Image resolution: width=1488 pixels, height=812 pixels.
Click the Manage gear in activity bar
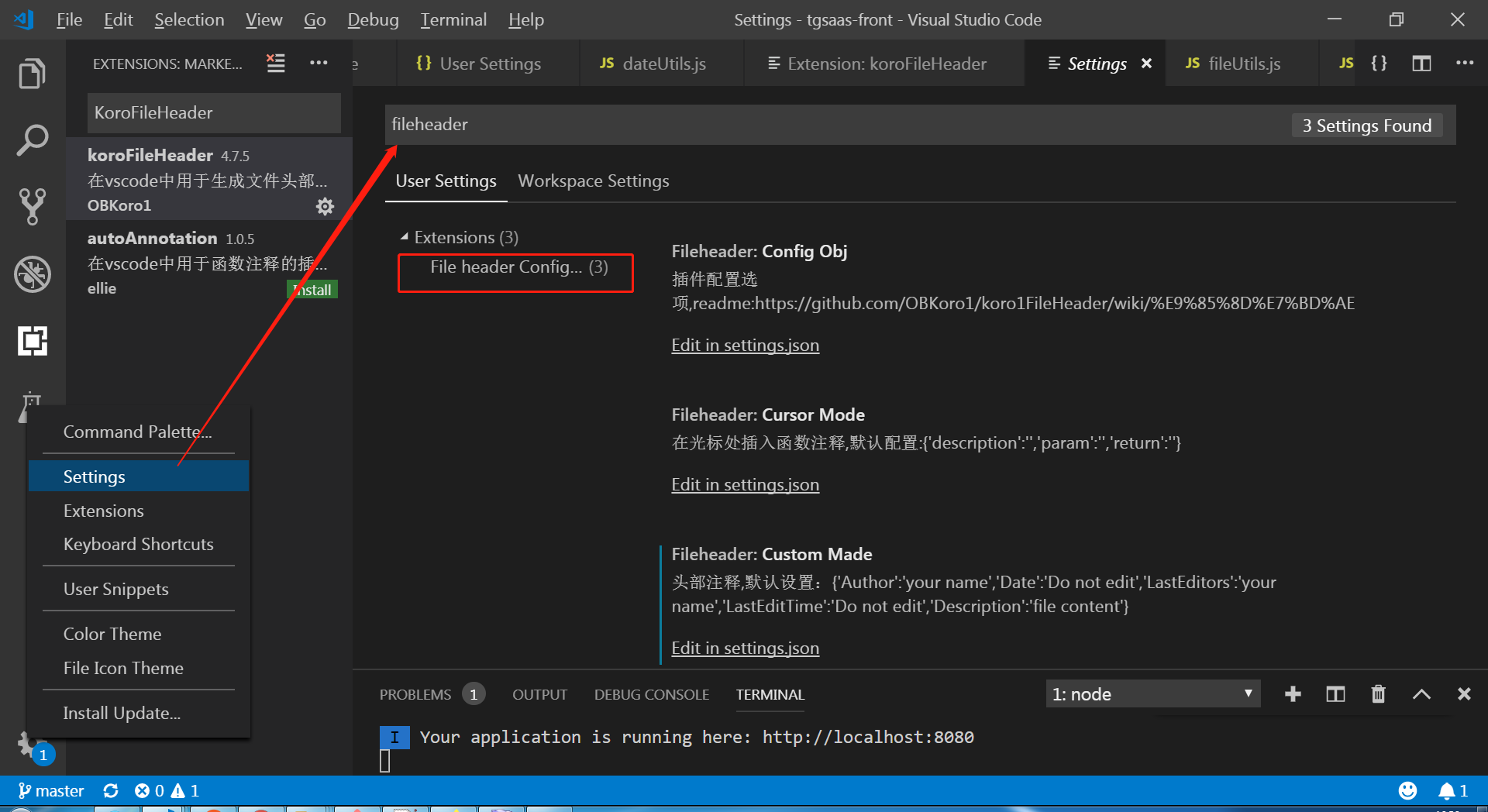point(29,745)
